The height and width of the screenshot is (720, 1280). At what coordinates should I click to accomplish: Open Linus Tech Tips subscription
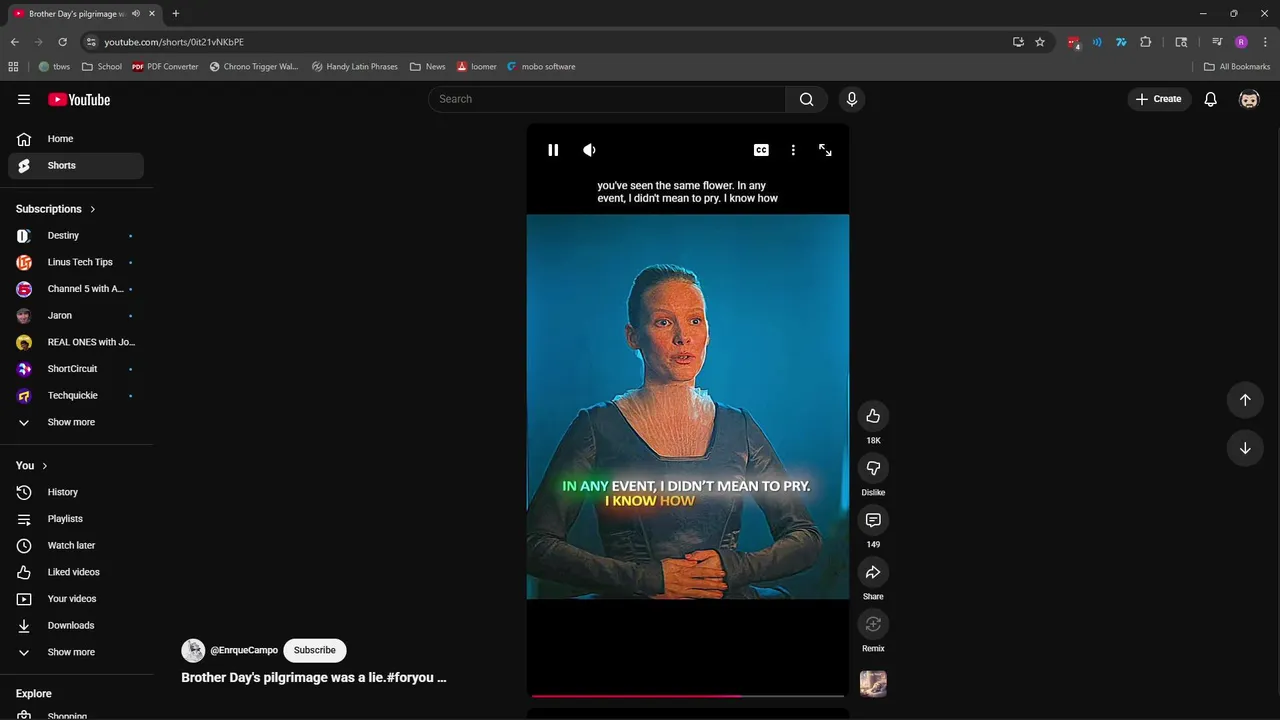point(76,262)
